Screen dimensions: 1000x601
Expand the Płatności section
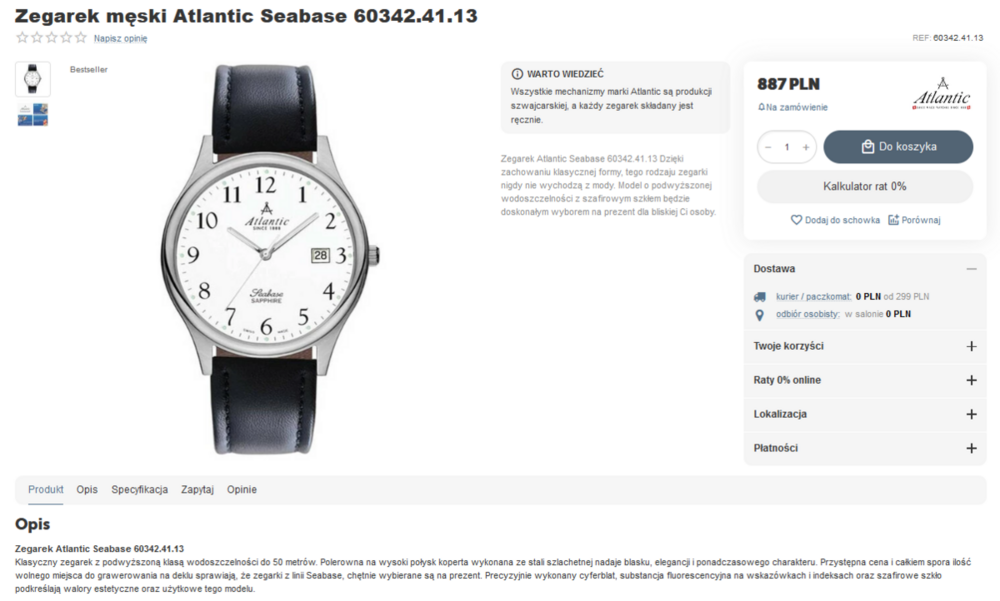click(971, 449)
